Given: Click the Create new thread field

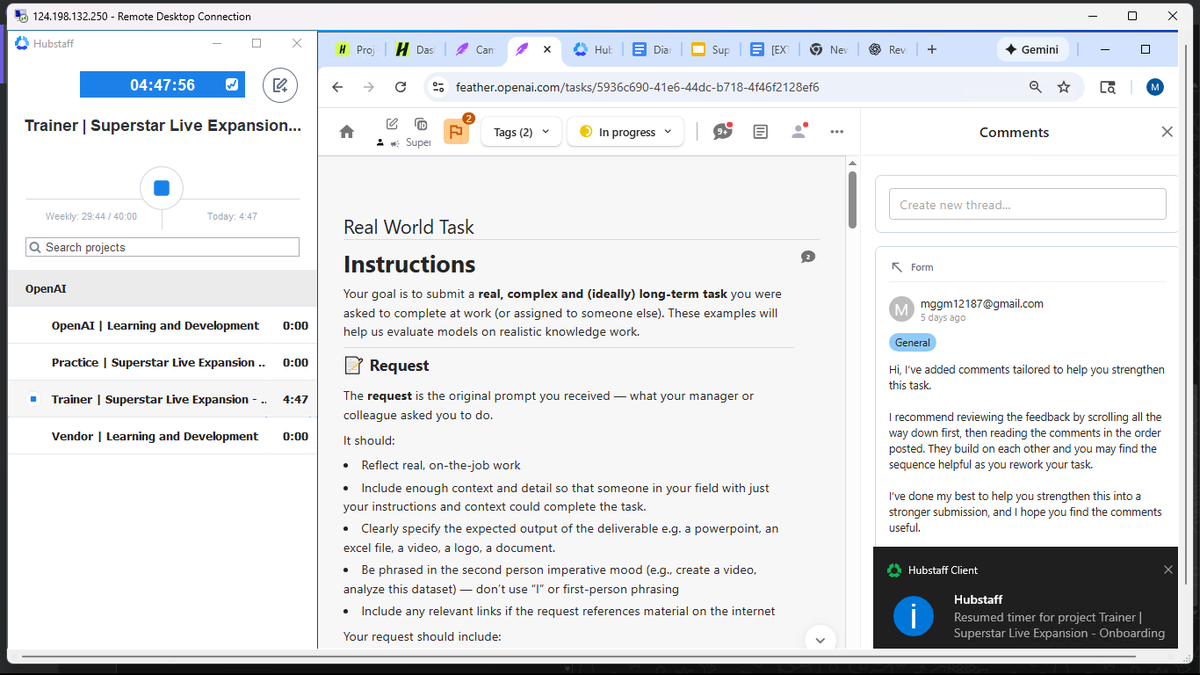Looking at the screenshot, I should (x=1027, y=204).
